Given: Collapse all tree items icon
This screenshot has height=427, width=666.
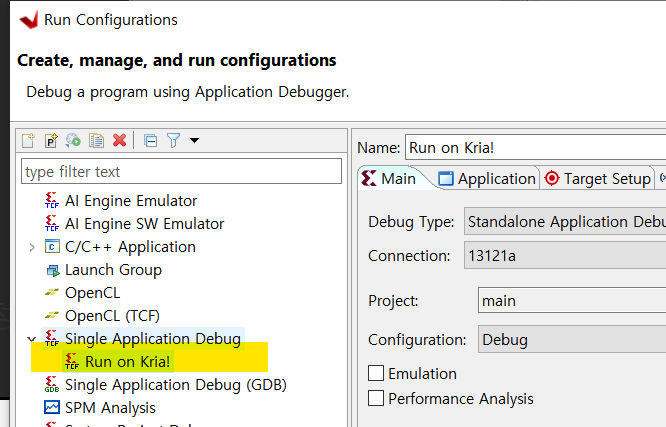Looking at the screenshot, I should pyautogui.click(x=150, y=140).
